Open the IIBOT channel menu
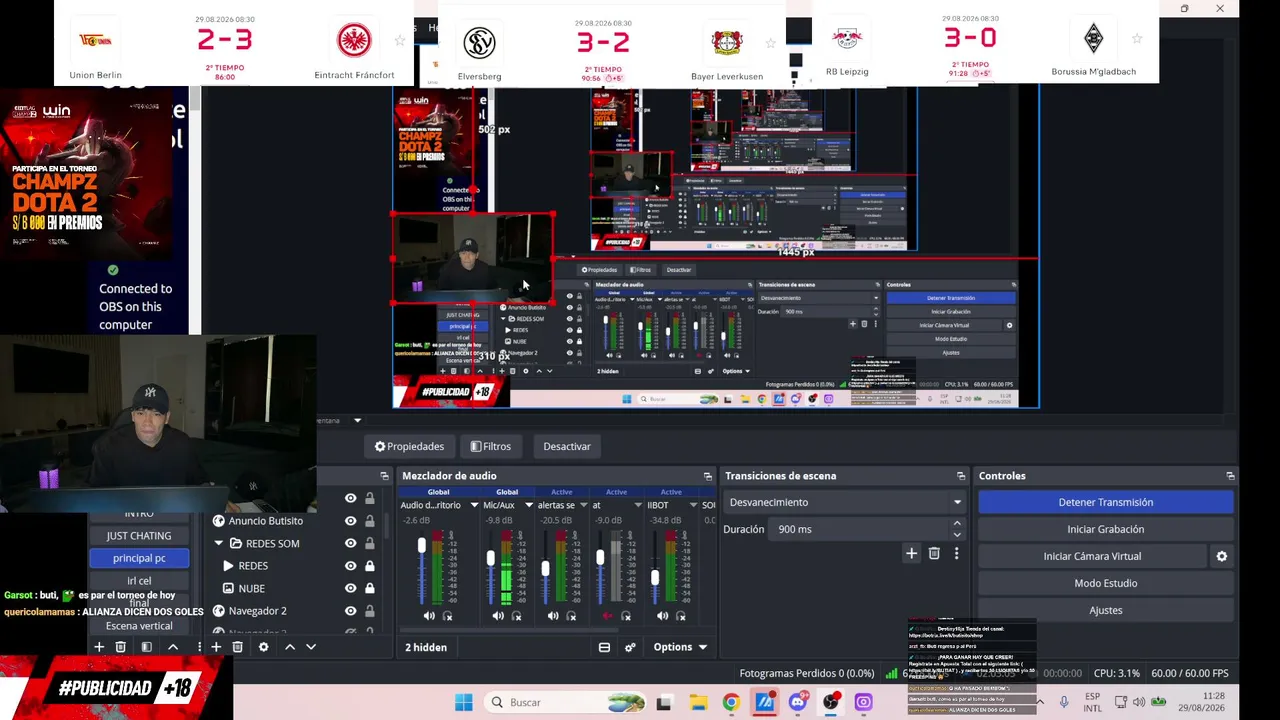Screen dimensions: 1280x720 coord(692,505)
